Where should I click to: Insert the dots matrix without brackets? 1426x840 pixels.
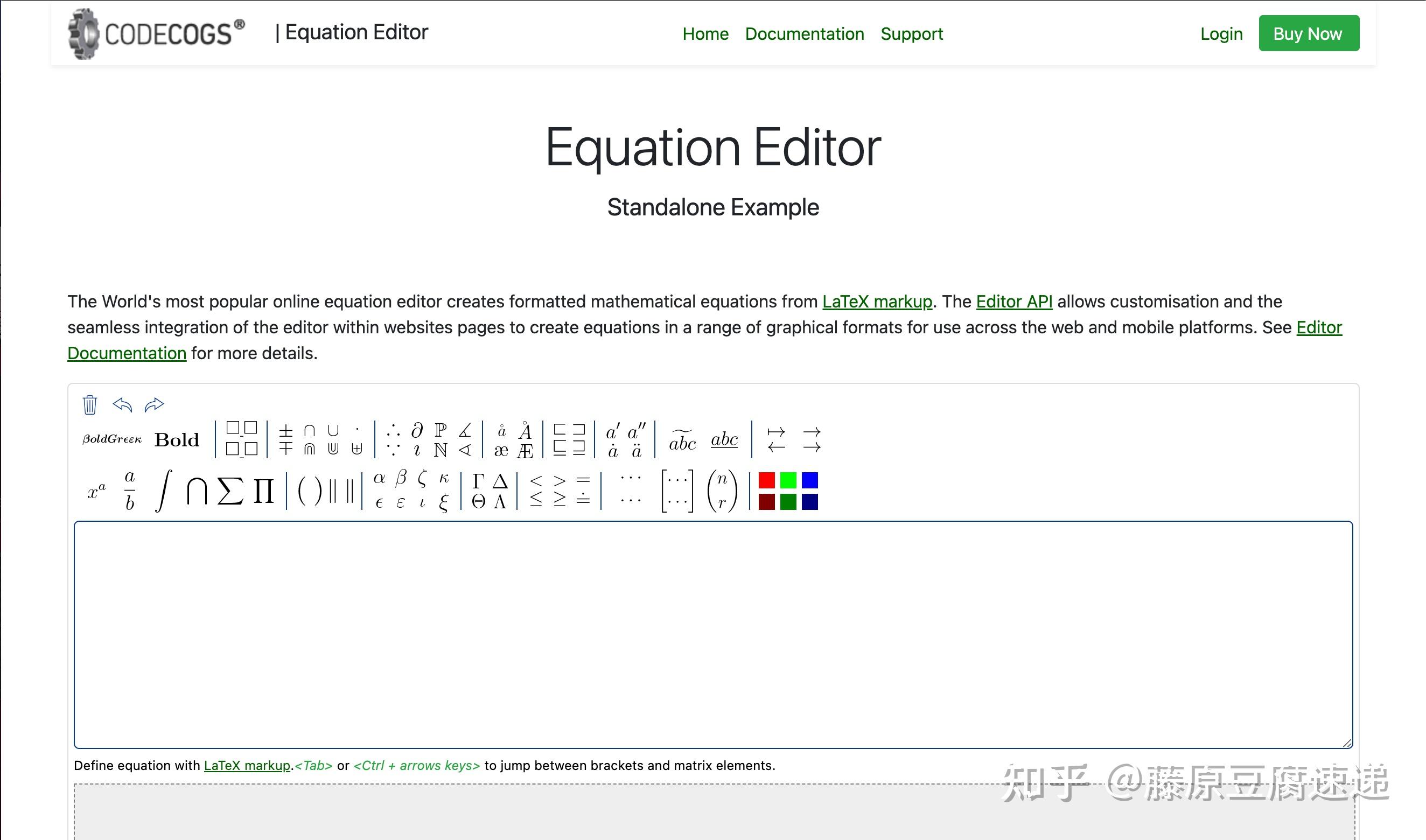coord(631,490)
